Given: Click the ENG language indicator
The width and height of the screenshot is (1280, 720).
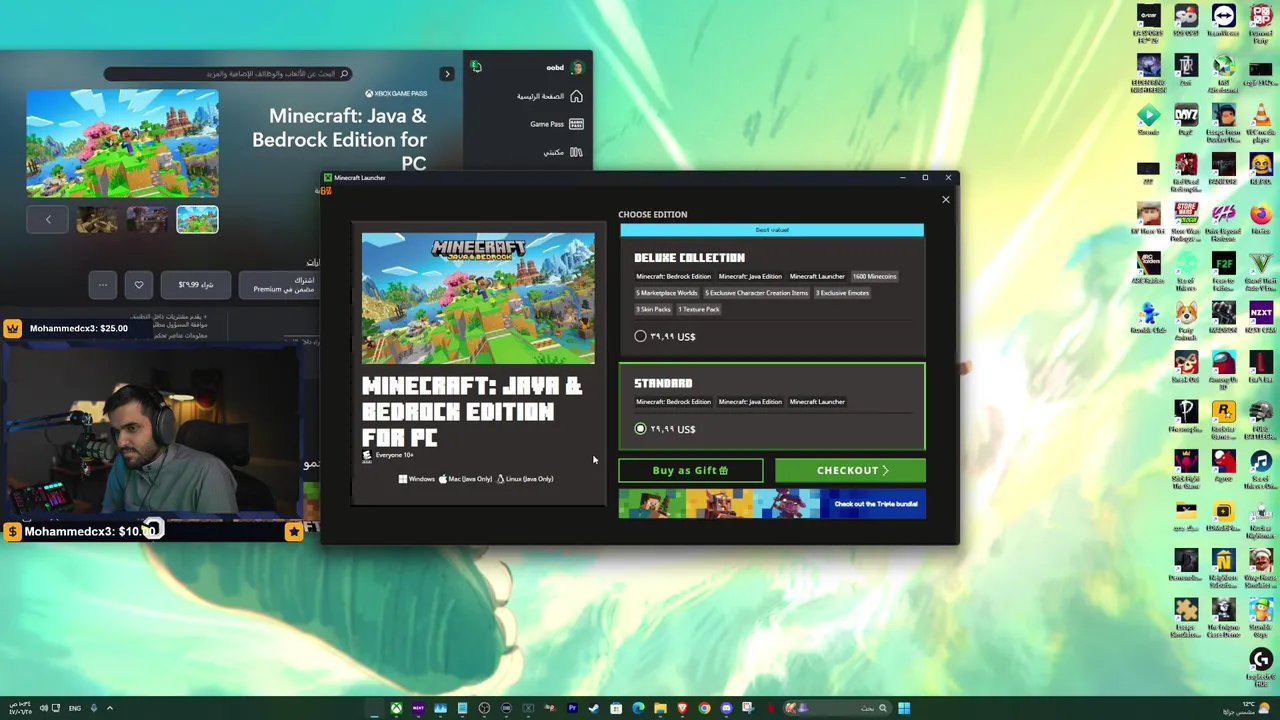Looking at the screenshot, I should [75, 708].
